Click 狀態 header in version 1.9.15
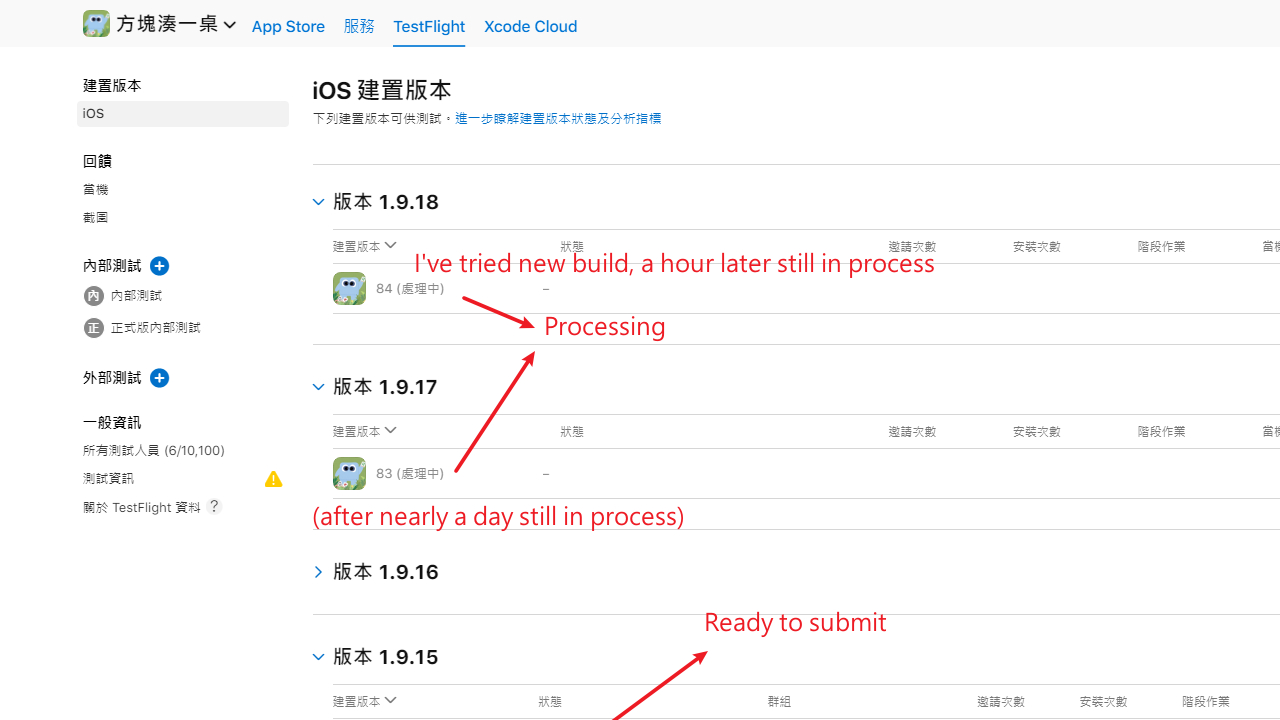Screen dimensions: 1280x720 [550, 702]
